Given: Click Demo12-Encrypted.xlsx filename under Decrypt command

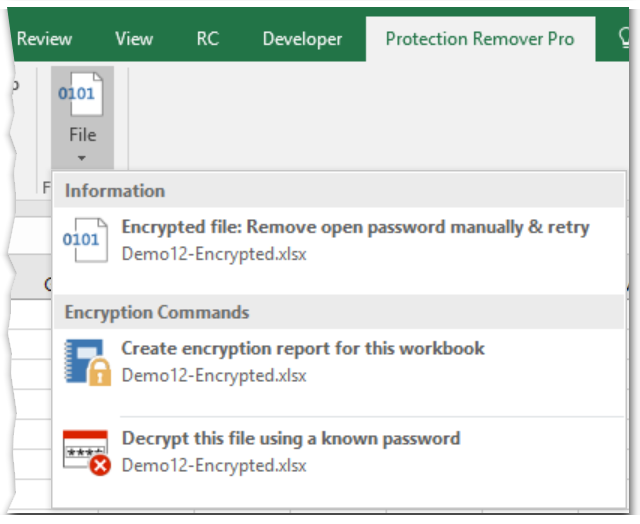Looking at the screenshot, I should coord(214,466).
